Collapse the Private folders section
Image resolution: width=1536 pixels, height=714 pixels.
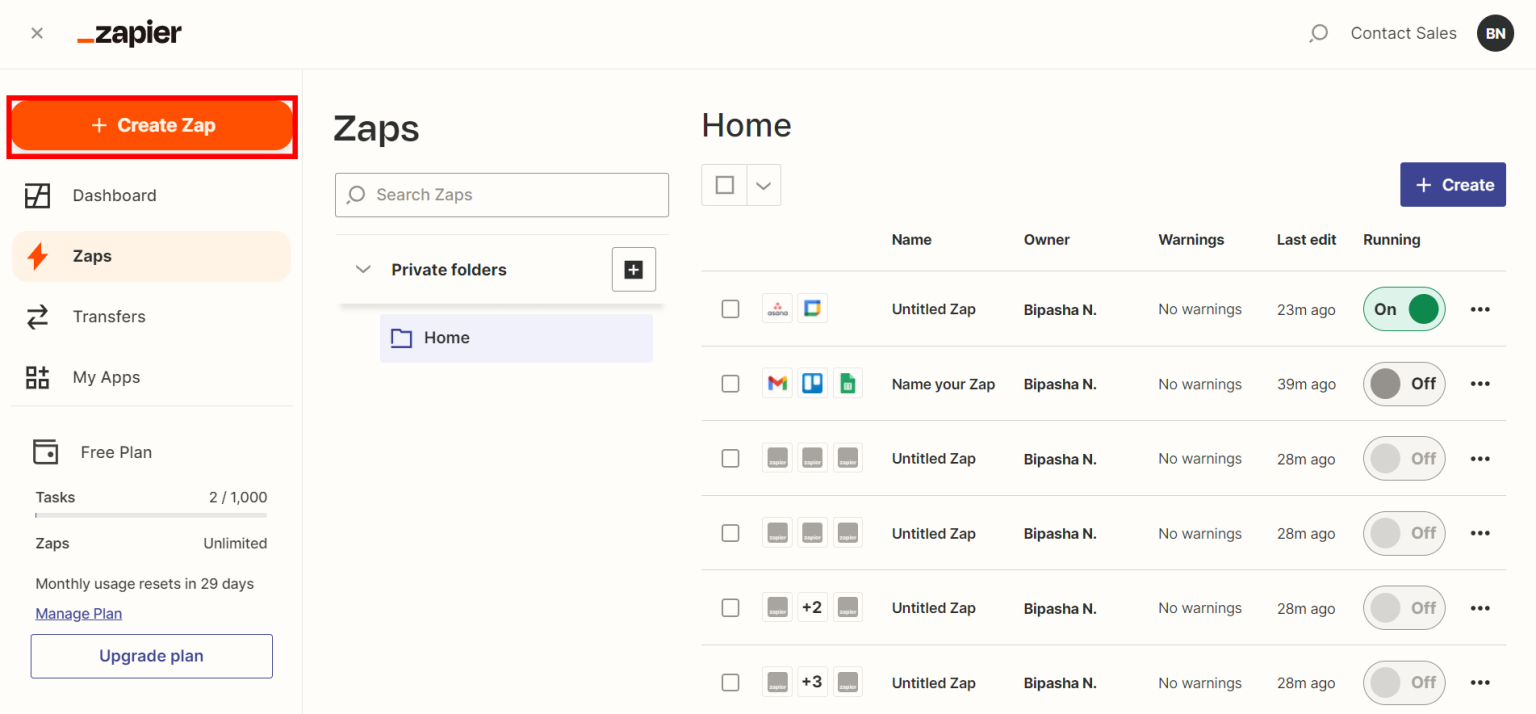[x=363, y=269]
